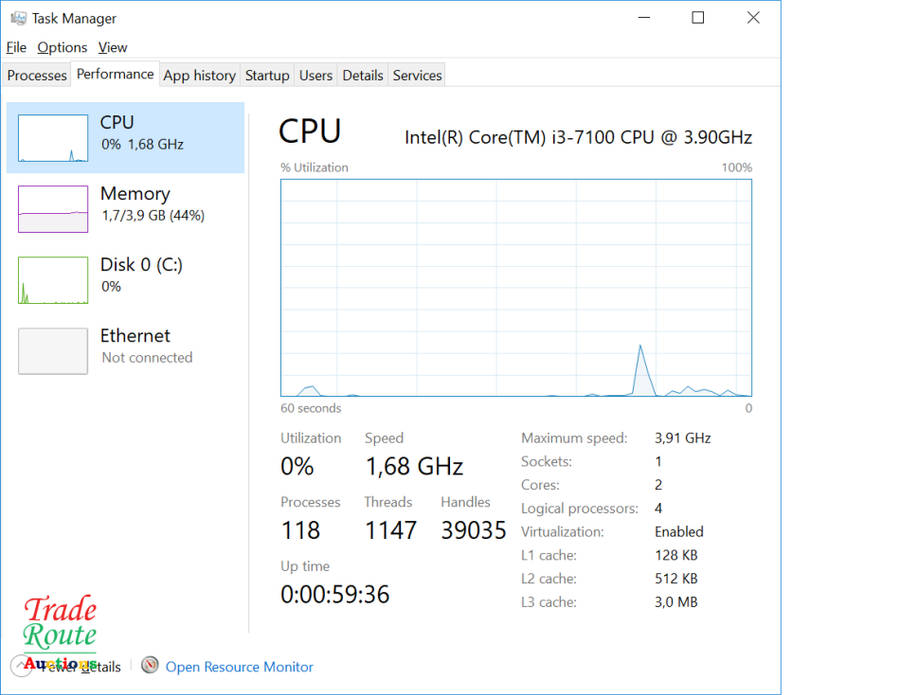Click the Task Manager title bar icon
Image resolution: width=900 pixels, height=695 pixels.
point(18,18)
